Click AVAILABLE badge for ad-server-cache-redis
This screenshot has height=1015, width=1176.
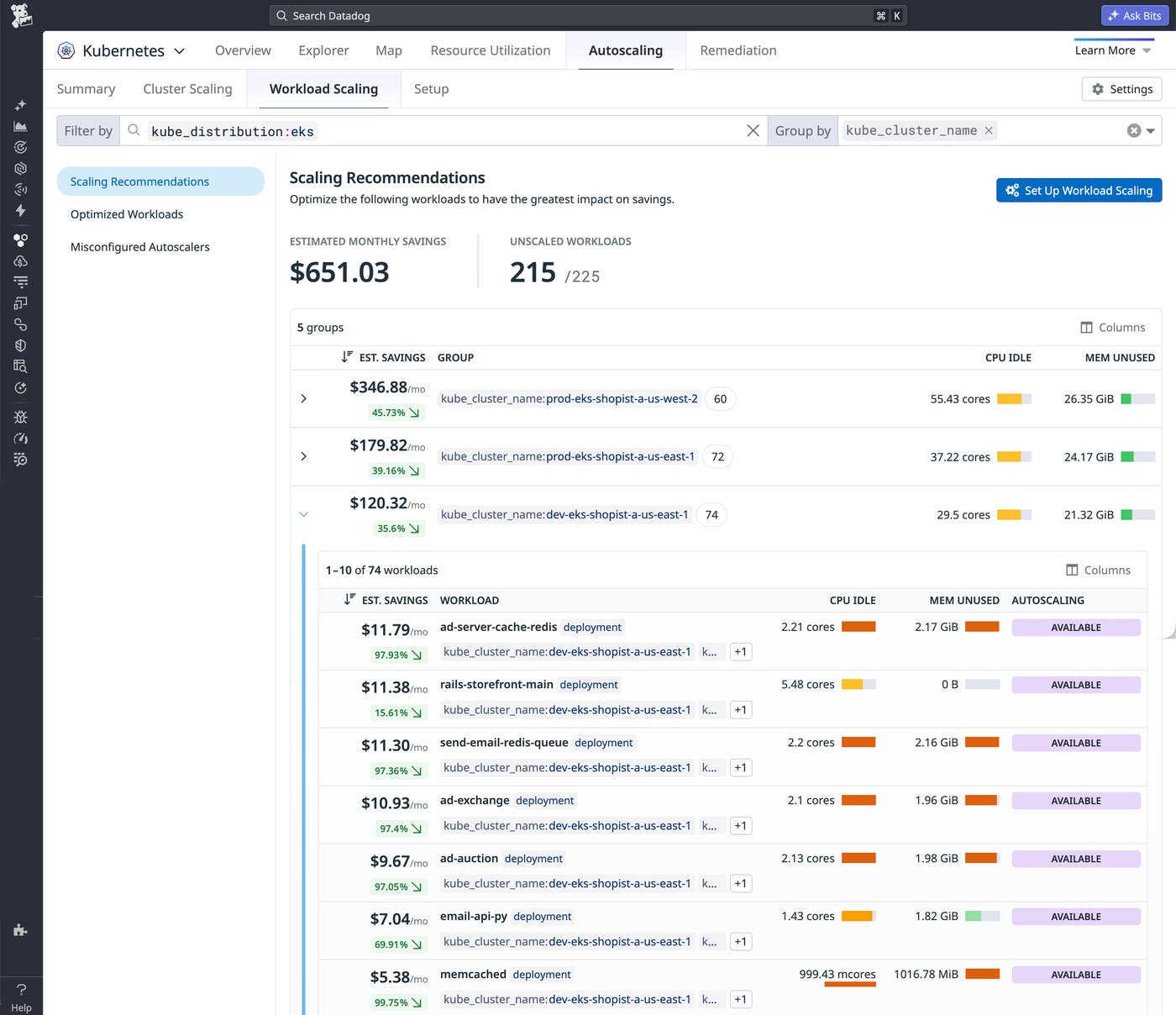point(1076,628)
